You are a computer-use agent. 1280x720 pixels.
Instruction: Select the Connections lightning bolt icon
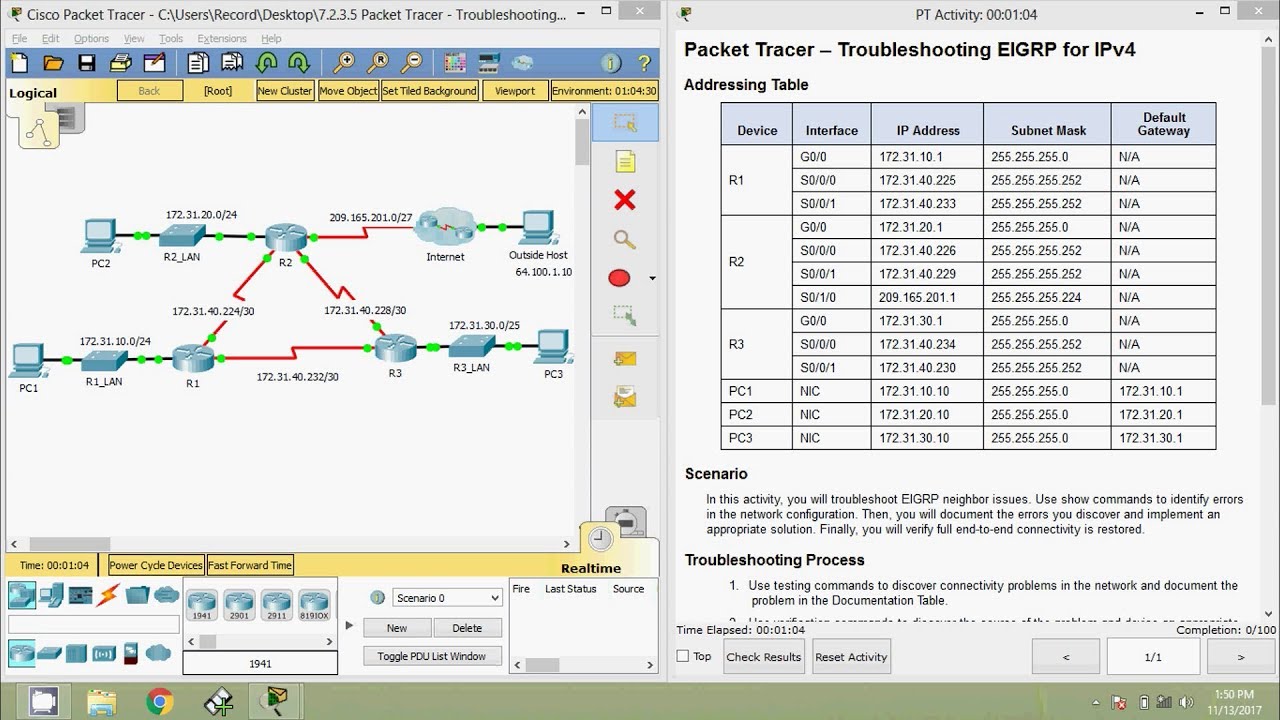[x=108, y=596]
